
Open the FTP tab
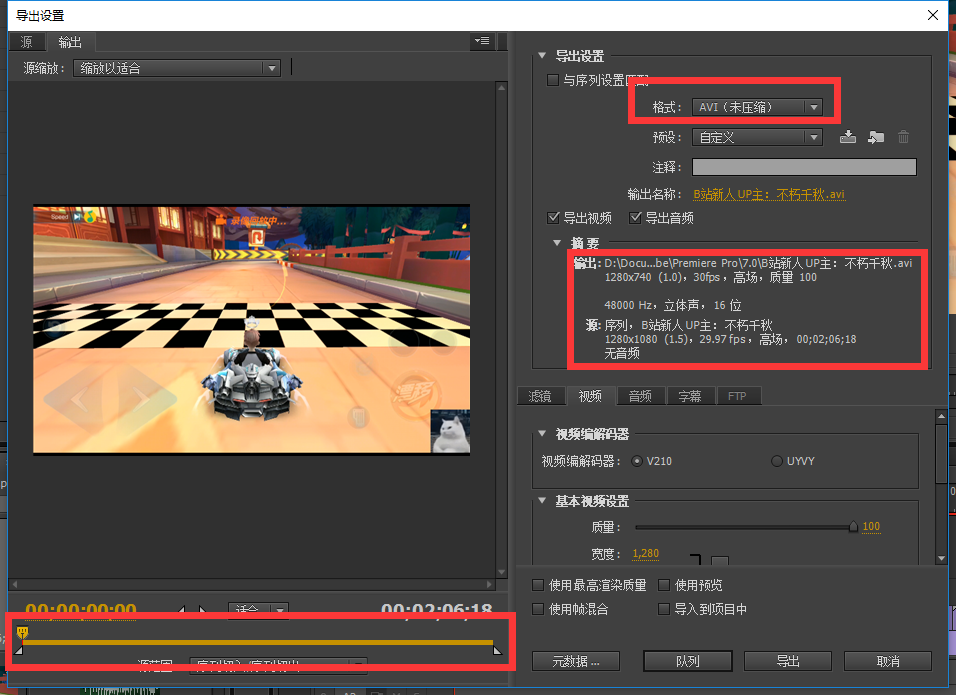click(x=737, y=396)
